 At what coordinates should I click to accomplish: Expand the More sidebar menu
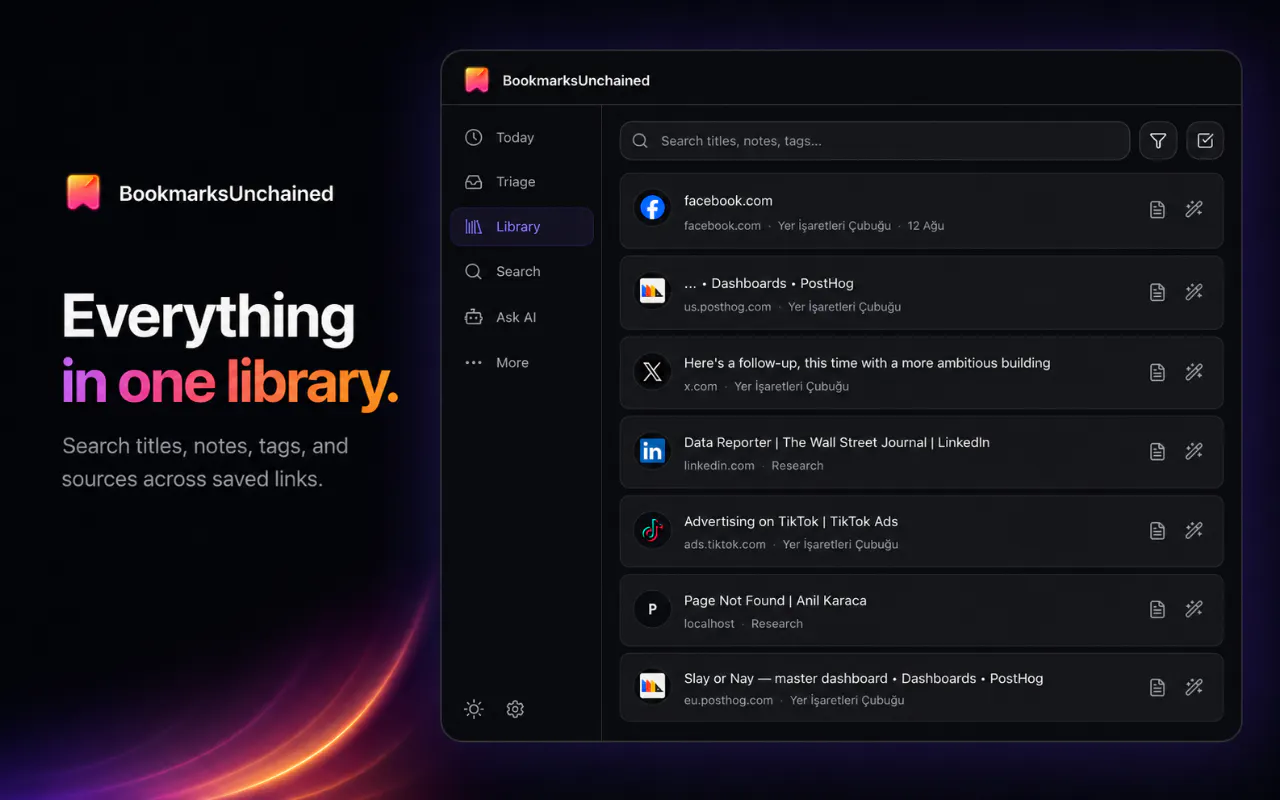click(522, 363)
